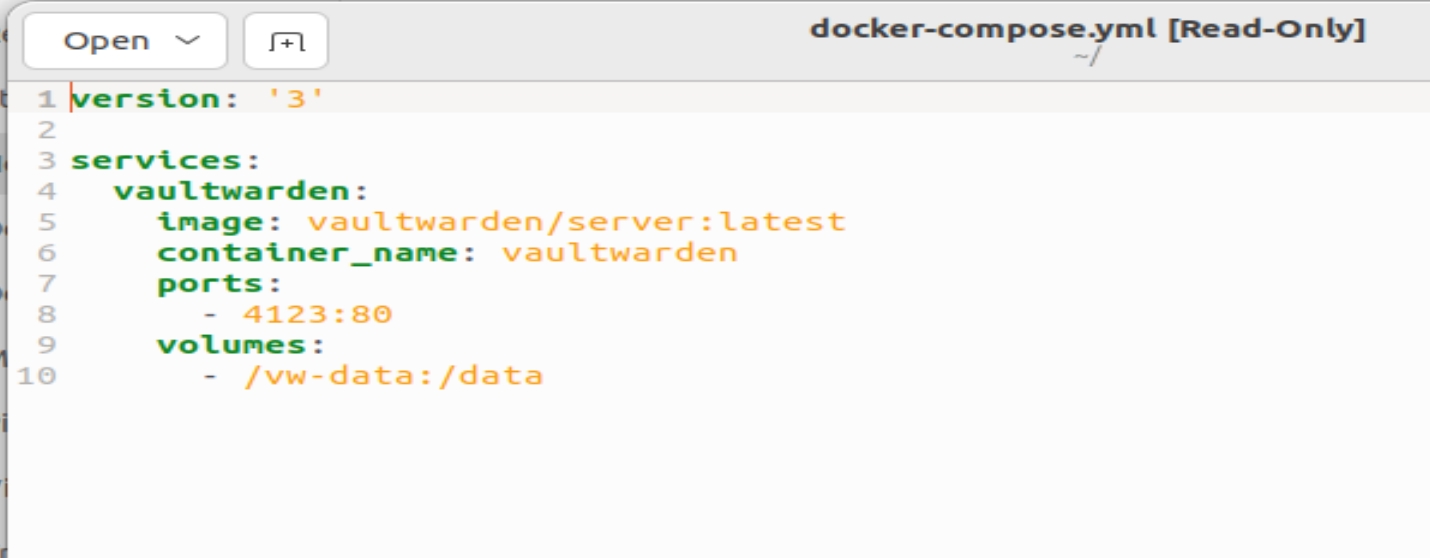The width and height of the screenshot is (1430, 558).
Task: Click line number 10 in the gutter
Action: point(36,376)
